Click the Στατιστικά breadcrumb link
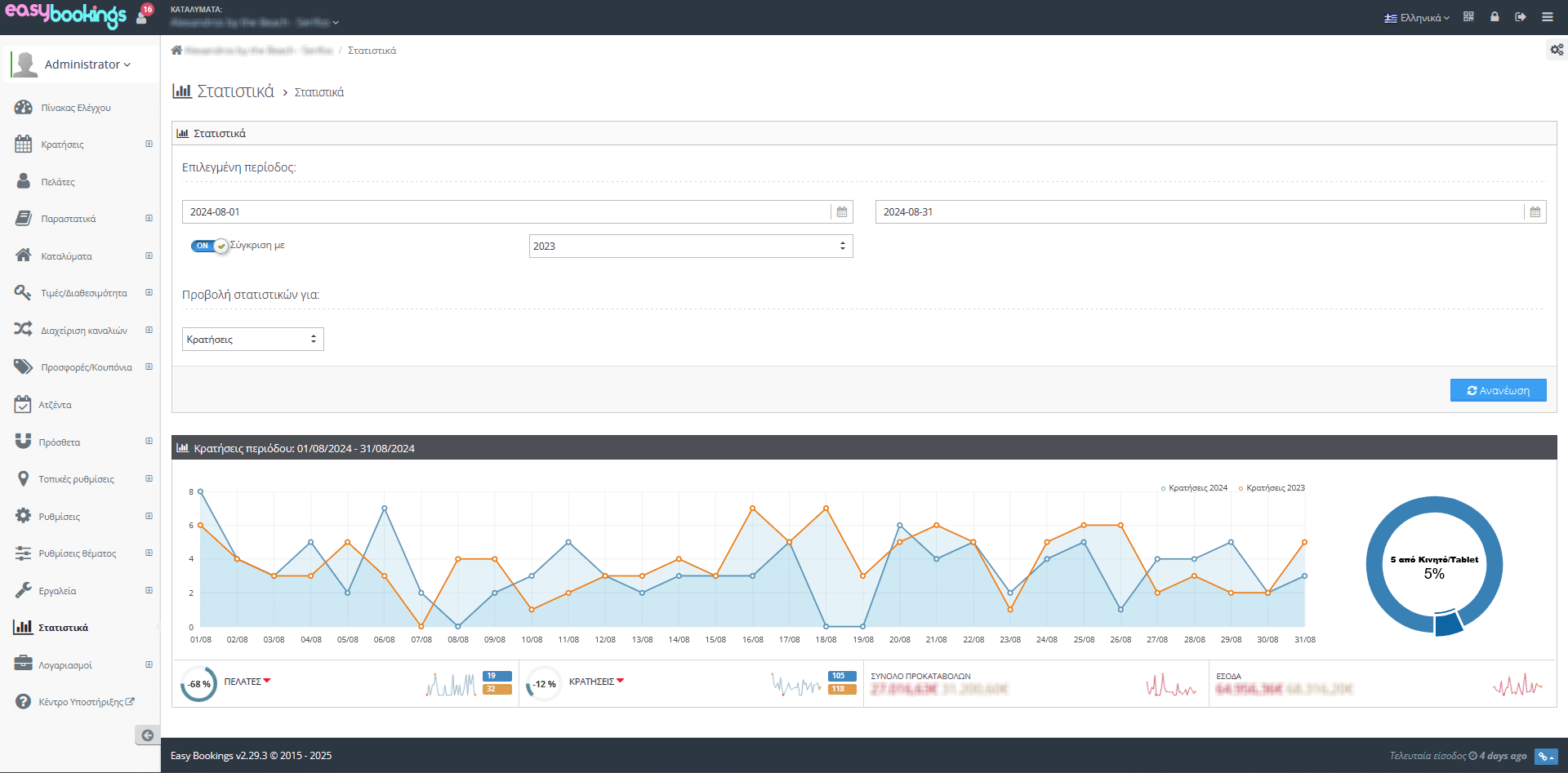 coord(372,51)
